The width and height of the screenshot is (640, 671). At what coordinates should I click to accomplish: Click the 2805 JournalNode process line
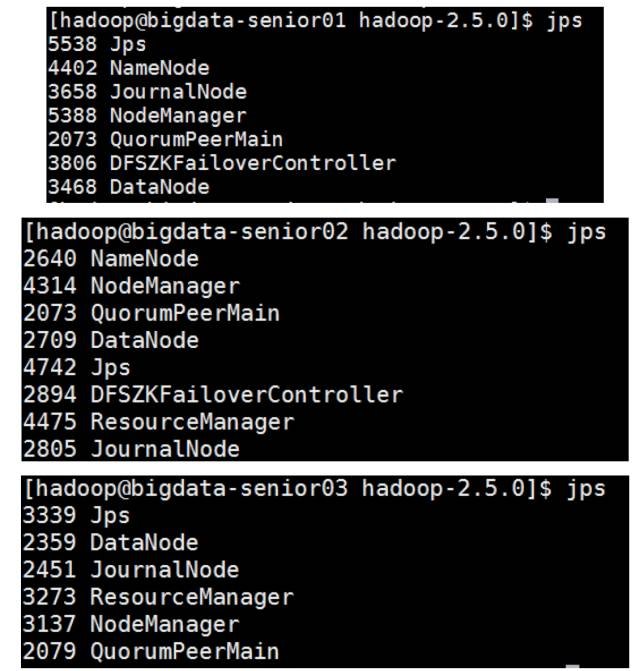131,448
